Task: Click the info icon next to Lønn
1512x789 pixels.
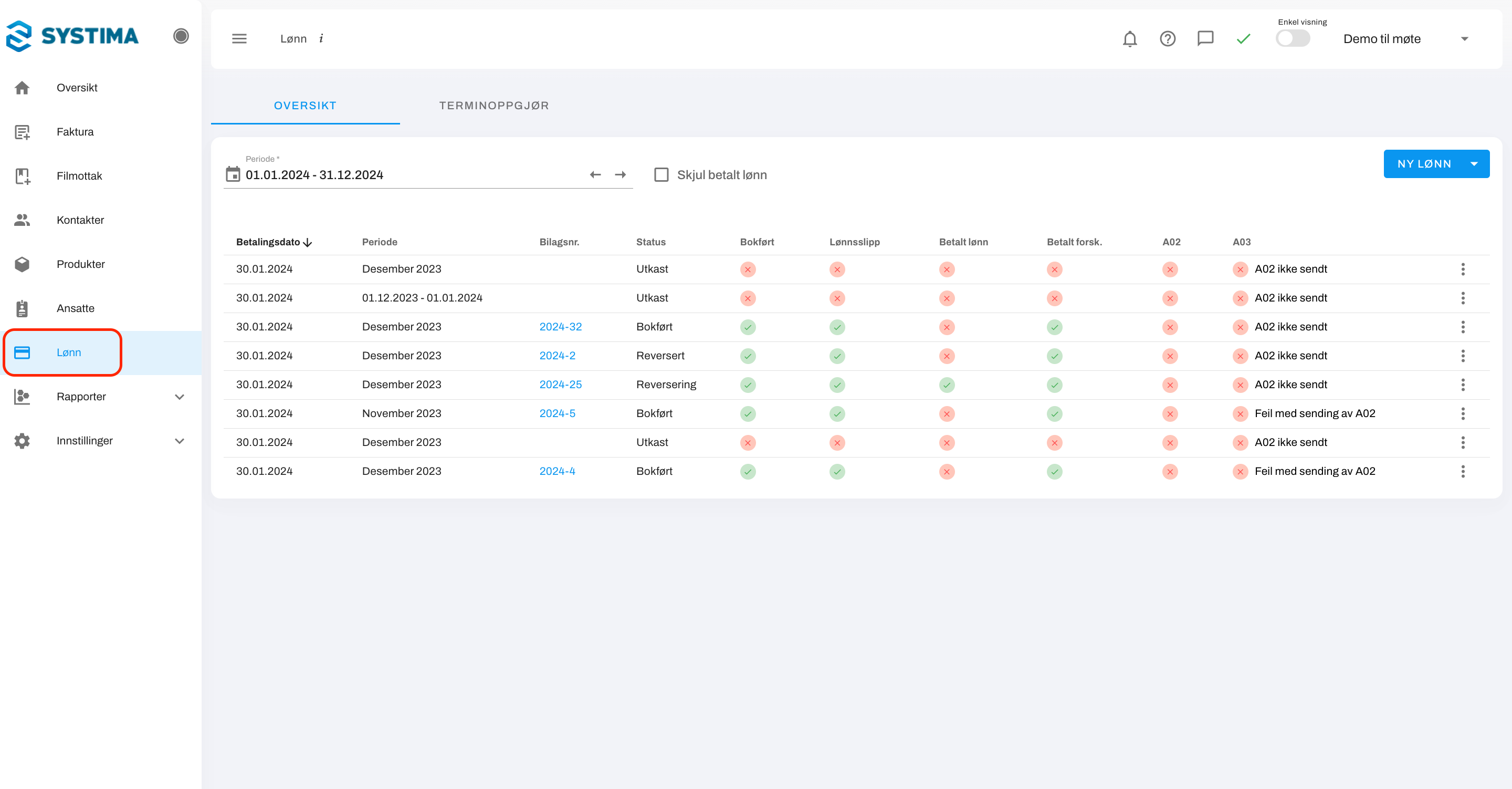Action: (321, 39)
